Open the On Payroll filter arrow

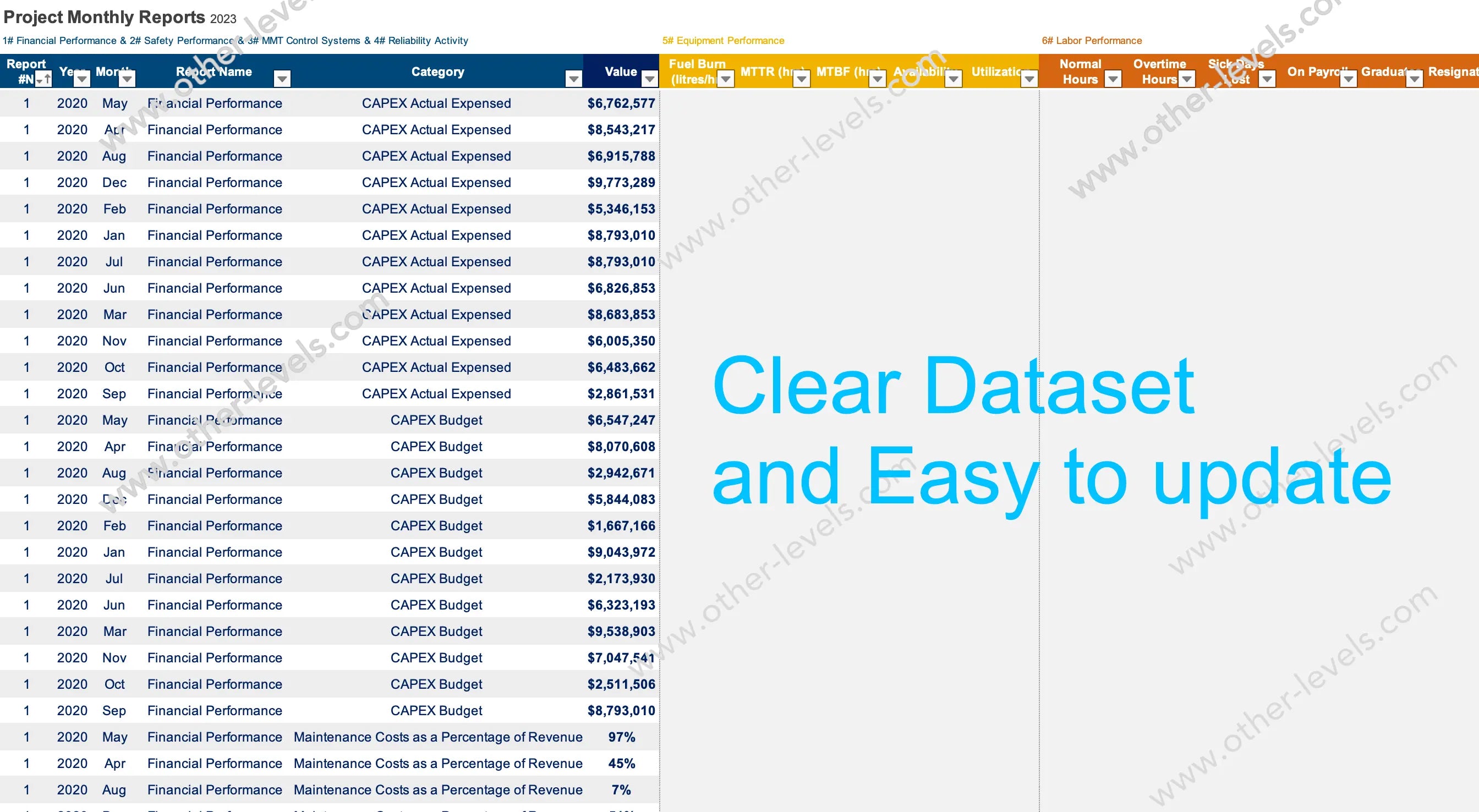pyautogui.click(x=1348, y=79)
